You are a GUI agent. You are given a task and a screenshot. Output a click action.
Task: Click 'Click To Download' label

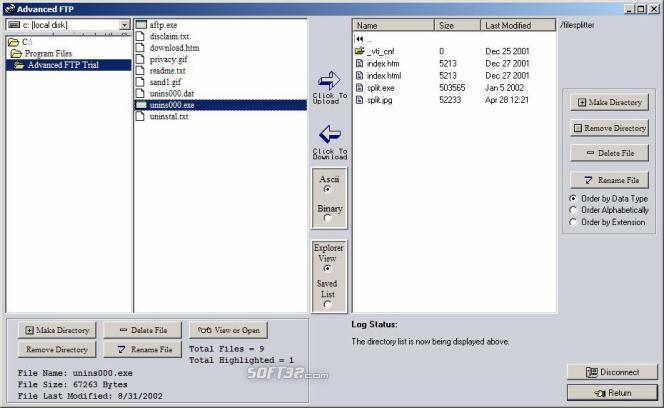[330, 154]
